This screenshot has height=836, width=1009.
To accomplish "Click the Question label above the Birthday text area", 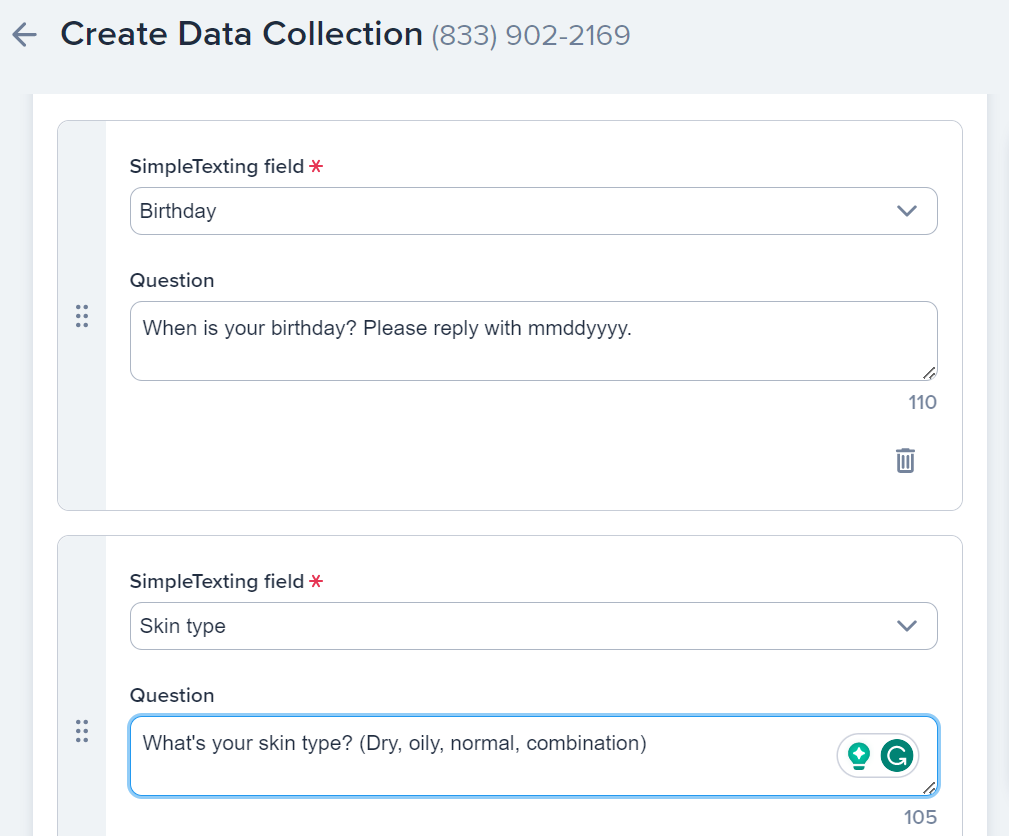I will coord(171,280).
